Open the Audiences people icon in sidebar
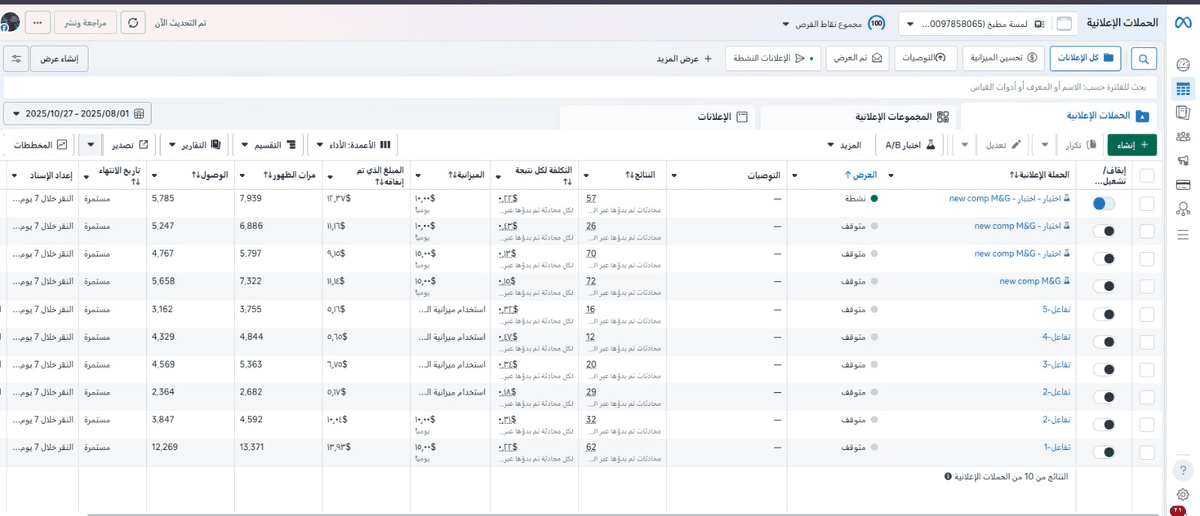This screenshot has width=1200, height=516. (x=1183, y=137)
